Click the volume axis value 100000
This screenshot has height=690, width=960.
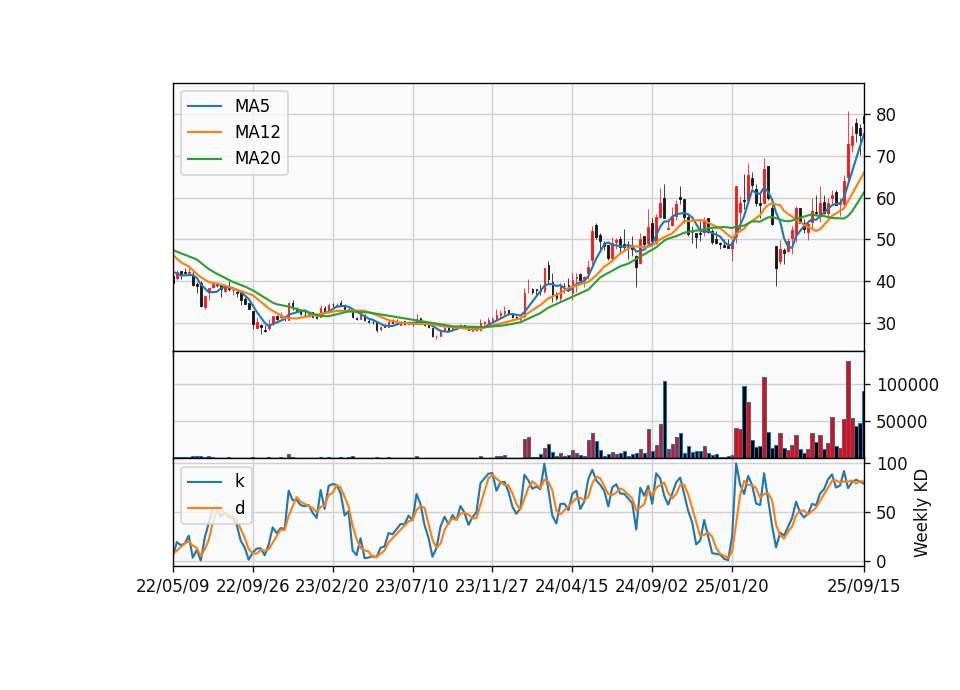click(907, 385)
